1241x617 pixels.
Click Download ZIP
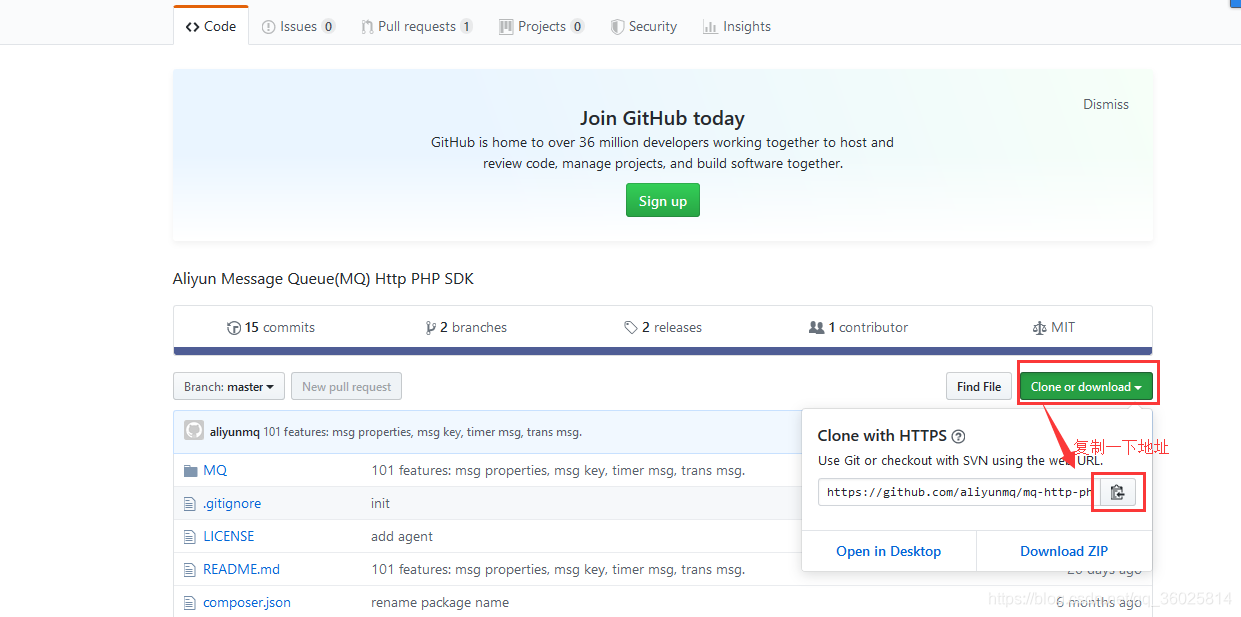pyautogui.click(x=1064, y=551)
